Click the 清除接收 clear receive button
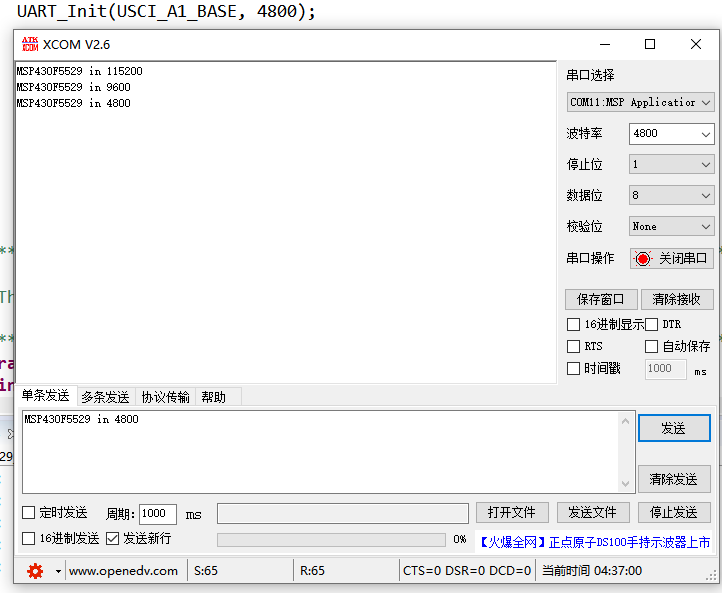This screenshot has height=593, width=722. (677, 299)
